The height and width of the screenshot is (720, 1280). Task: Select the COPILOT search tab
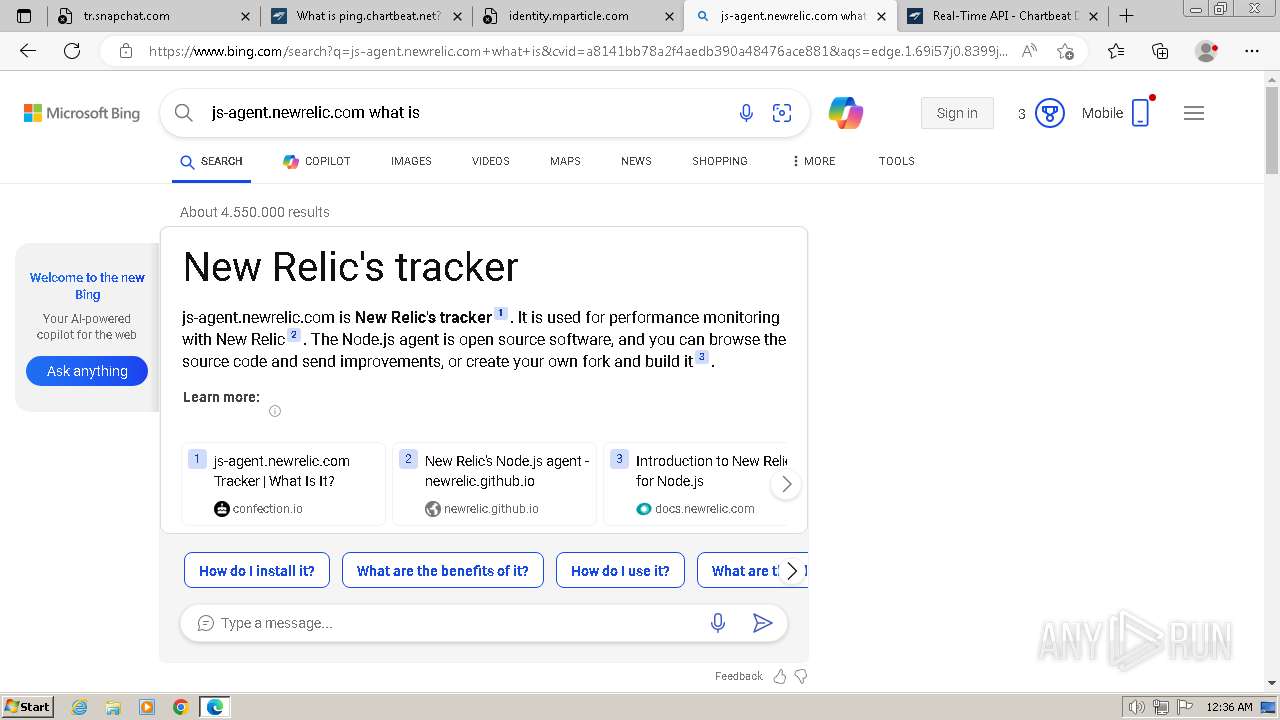pyautogui.click(x=317, y=161)
